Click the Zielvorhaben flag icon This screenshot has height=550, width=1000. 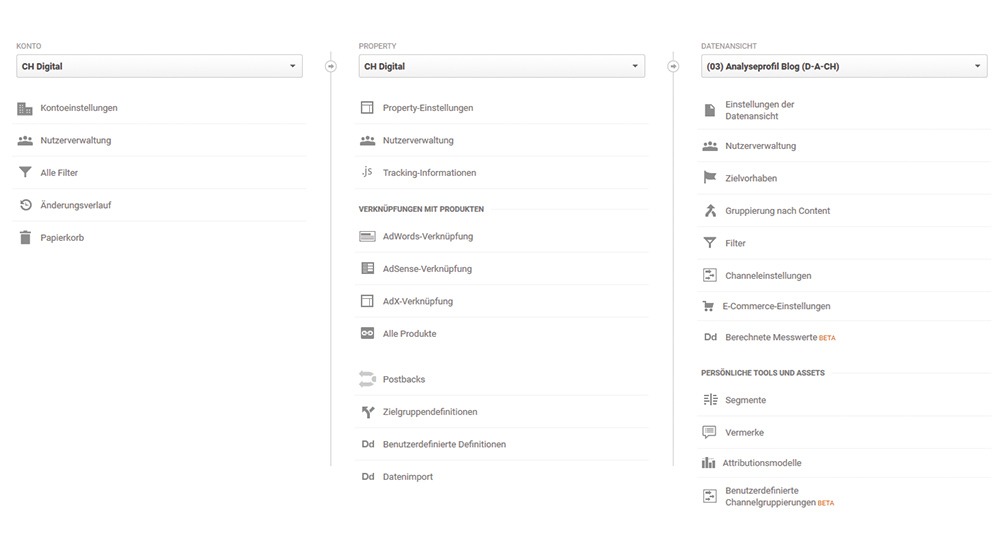[x=710, y=177]
